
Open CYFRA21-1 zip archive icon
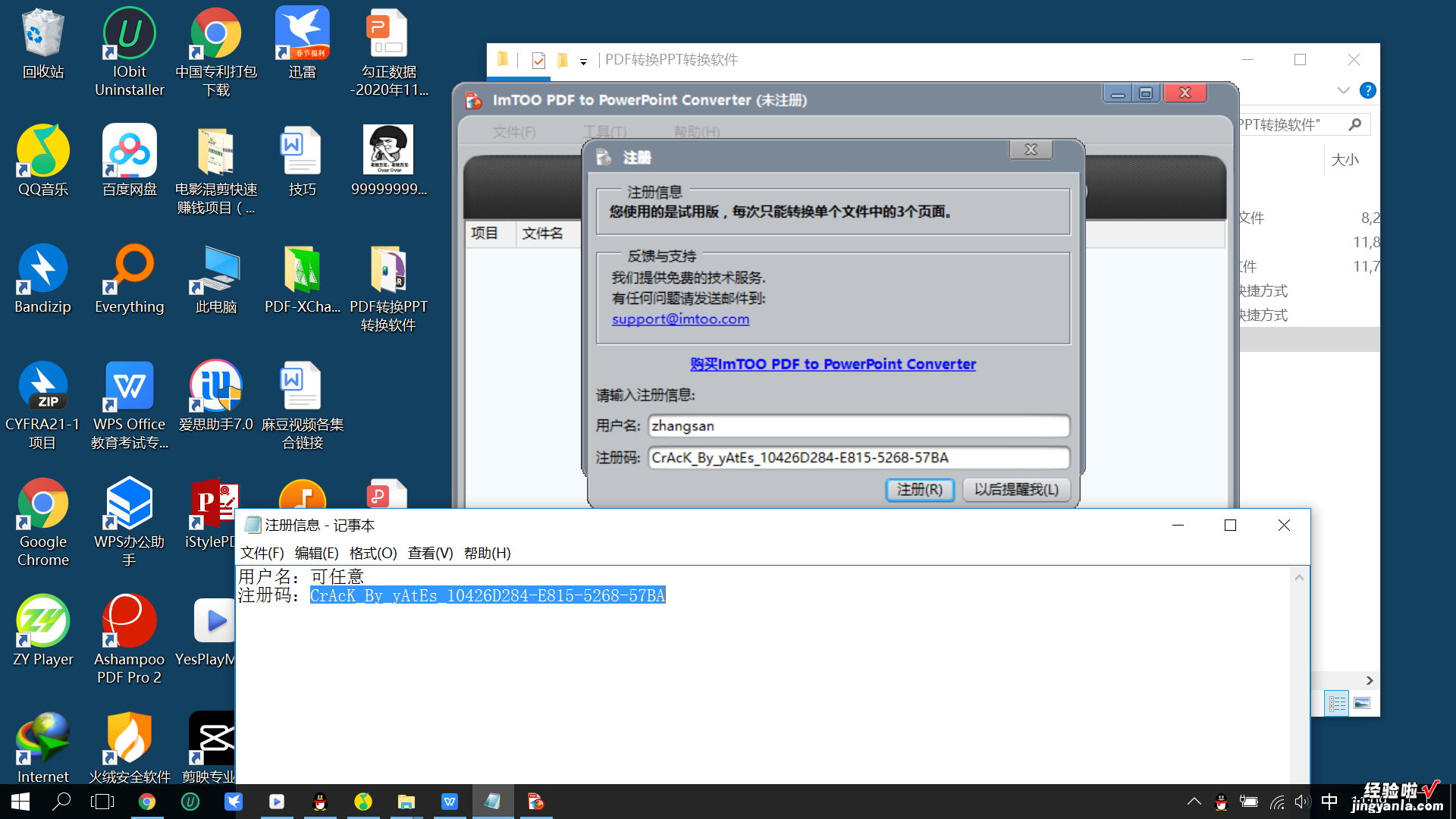pos(43,406)
